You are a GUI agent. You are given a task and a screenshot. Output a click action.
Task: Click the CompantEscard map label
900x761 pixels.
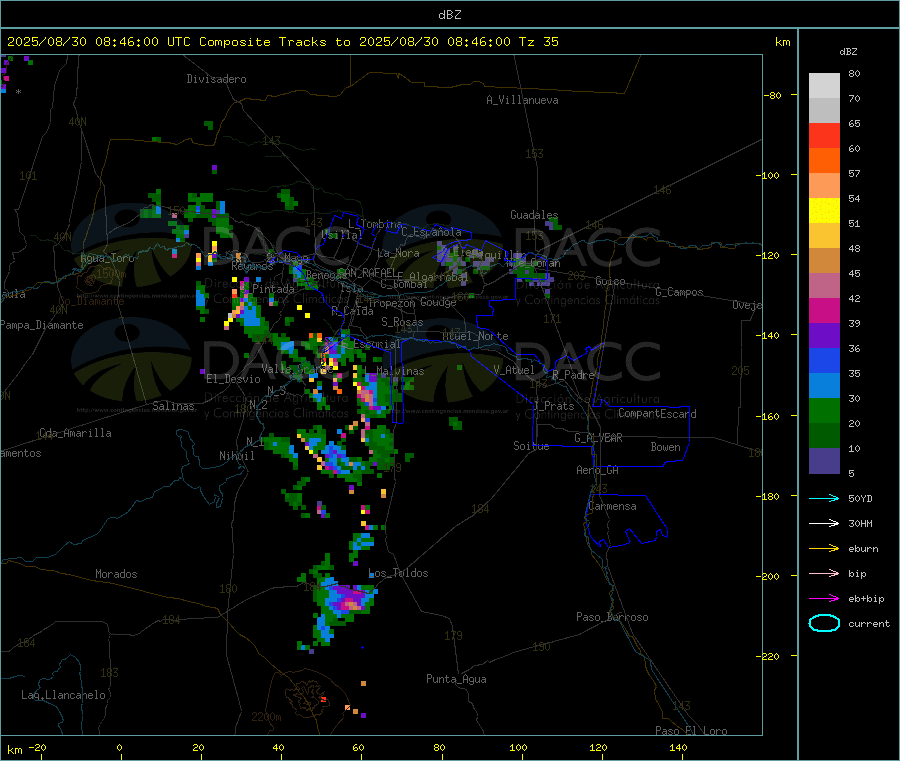pyautogui.click(x=657, y=414)
